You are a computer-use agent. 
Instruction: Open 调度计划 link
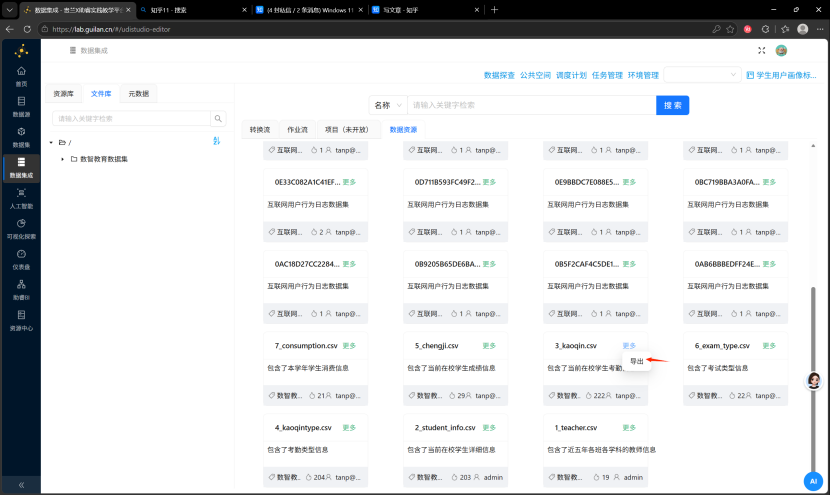point(571,75)
